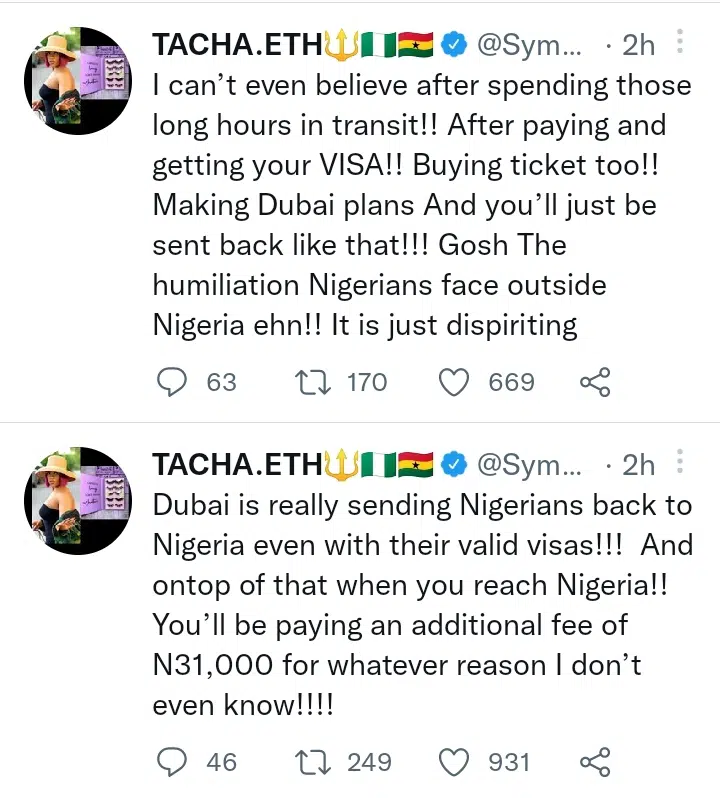The height and width of the screenshot is (798, 720).
Task: Open TACHA.ETH display name in second tweet
Action: pos(238,465)
